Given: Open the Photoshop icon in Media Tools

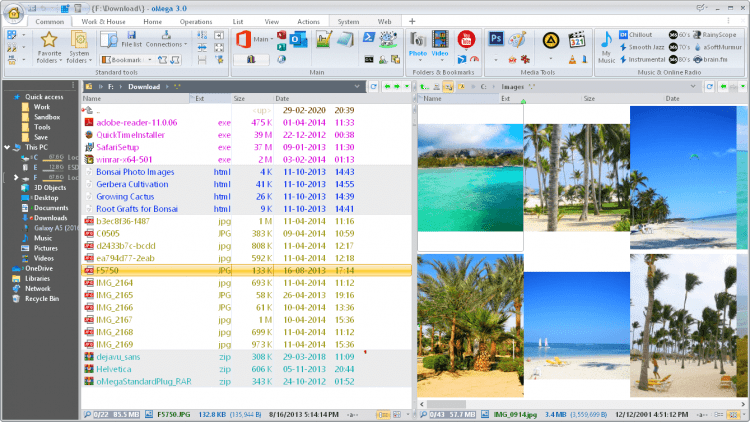Looking at the screenshot, I should (496, 39).
